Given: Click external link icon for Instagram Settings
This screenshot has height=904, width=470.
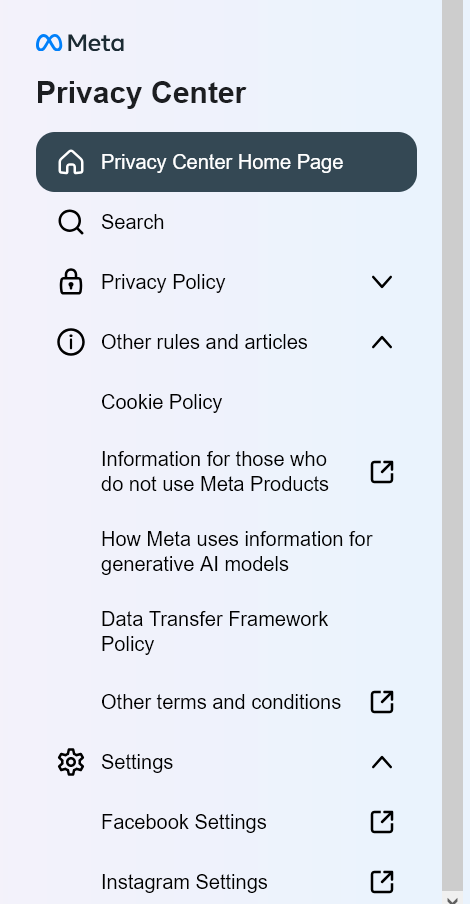Looking at the screenshot, I should (382, 882).
